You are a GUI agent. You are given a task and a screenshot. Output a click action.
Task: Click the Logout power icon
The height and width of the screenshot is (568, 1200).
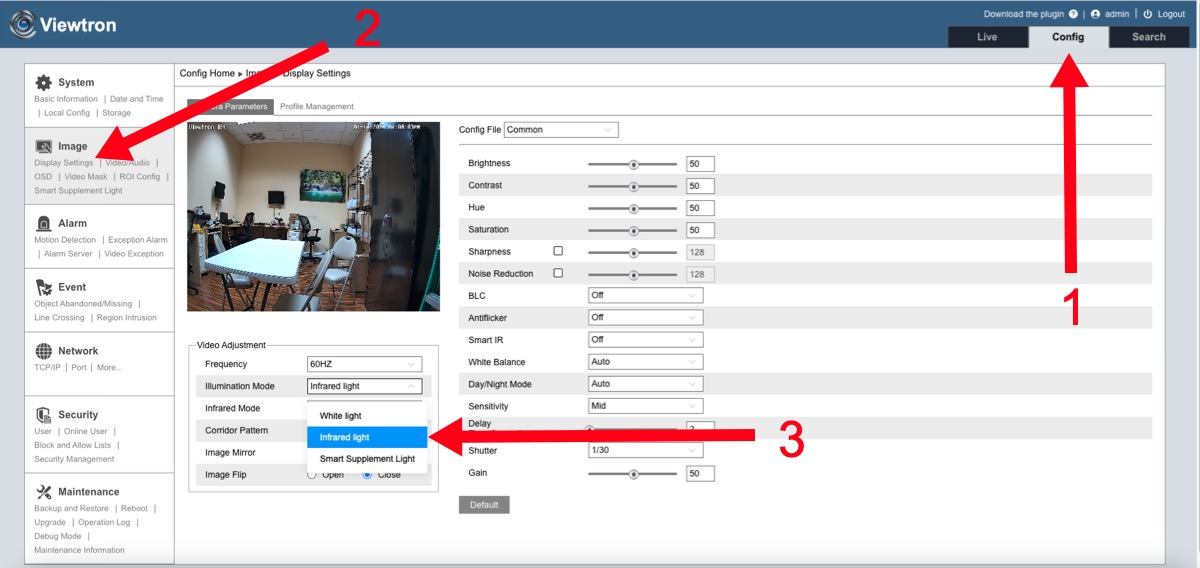pos(1148,15)
